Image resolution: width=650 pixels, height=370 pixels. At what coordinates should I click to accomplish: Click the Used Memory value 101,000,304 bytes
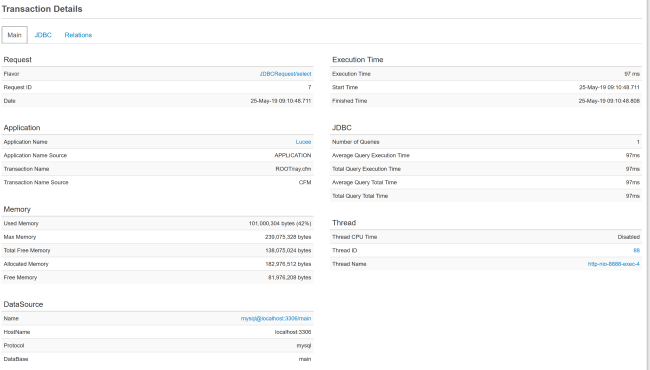click(x=280, y=223)
